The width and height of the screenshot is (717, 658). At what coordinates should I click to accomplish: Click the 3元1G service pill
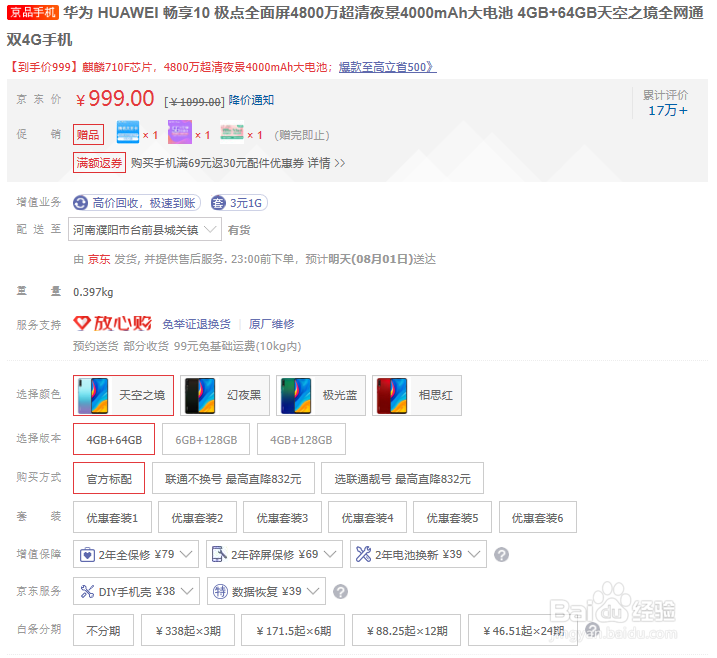239,203
